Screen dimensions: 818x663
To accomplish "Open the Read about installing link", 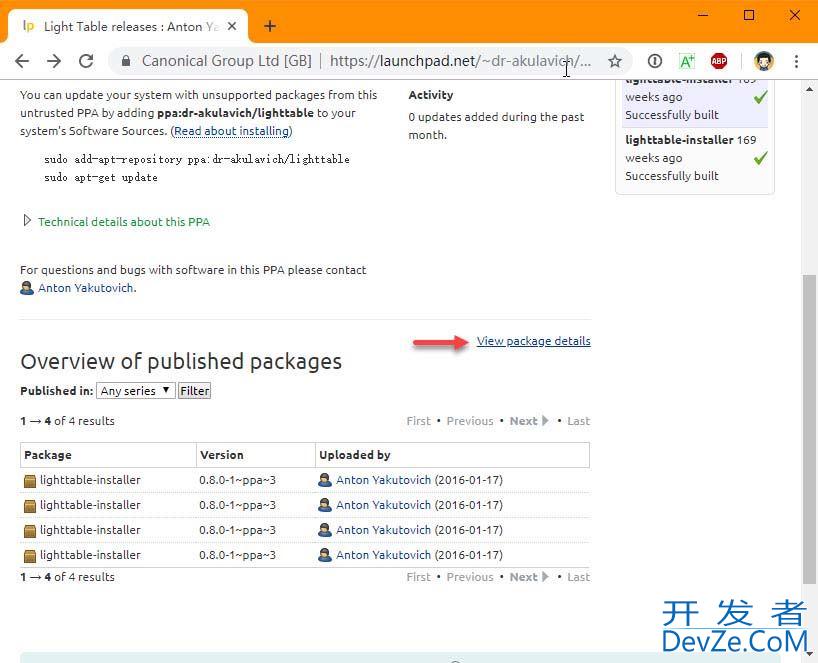I will pos(232,131).
